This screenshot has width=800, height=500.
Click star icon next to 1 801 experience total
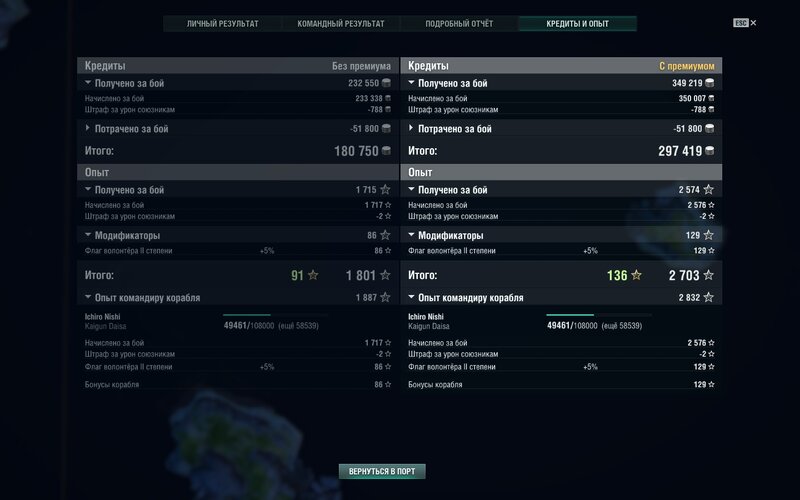coord(385,275)
